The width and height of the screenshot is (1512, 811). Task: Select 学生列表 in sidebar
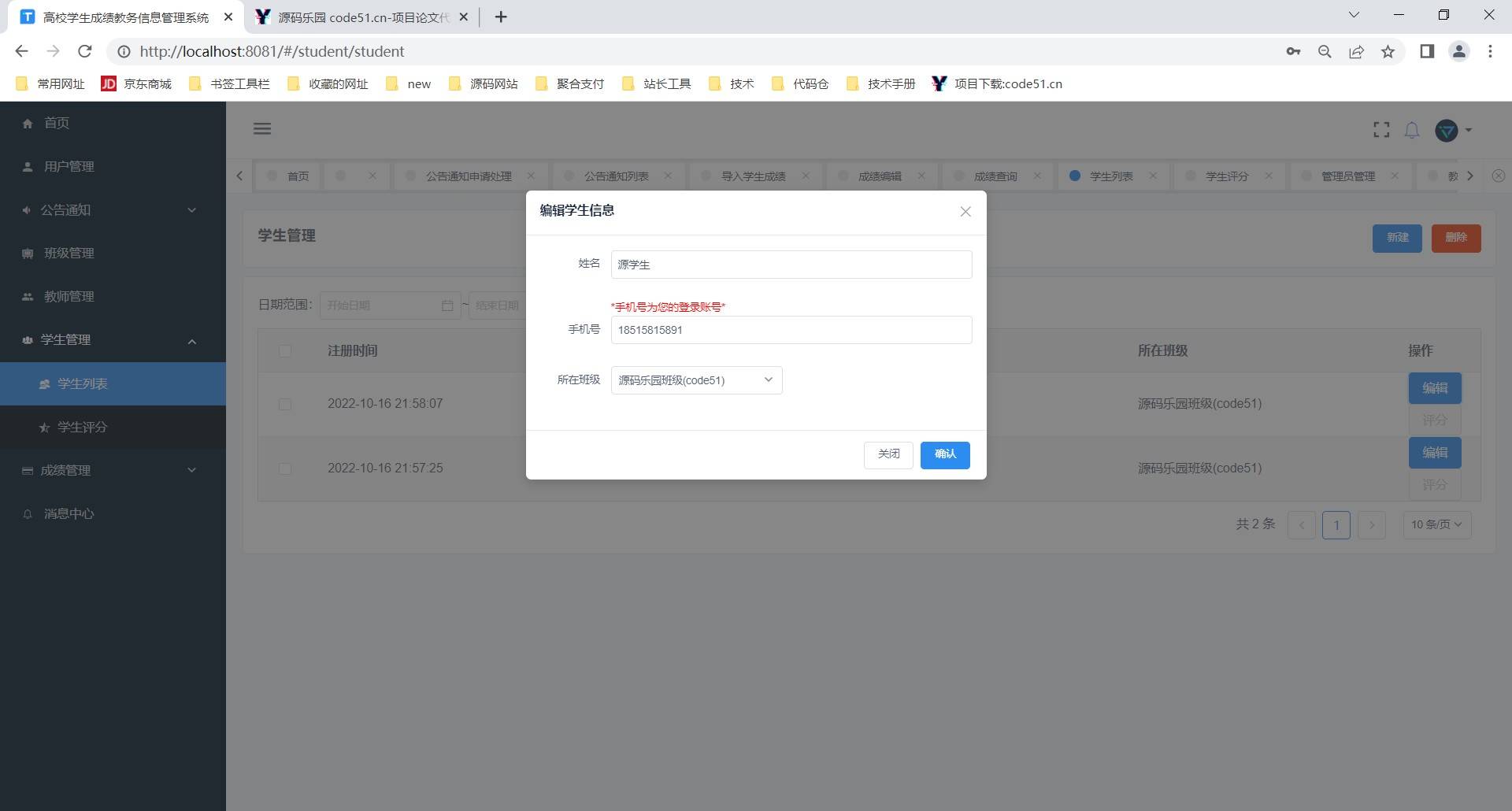[x=113, y=384]
